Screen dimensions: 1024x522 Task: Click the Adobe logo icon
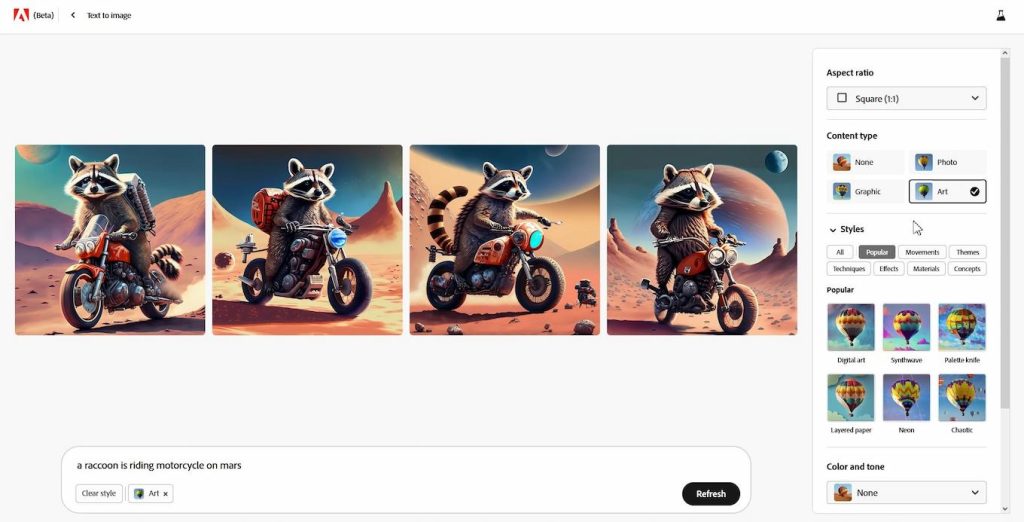click(x=21, y=15)
